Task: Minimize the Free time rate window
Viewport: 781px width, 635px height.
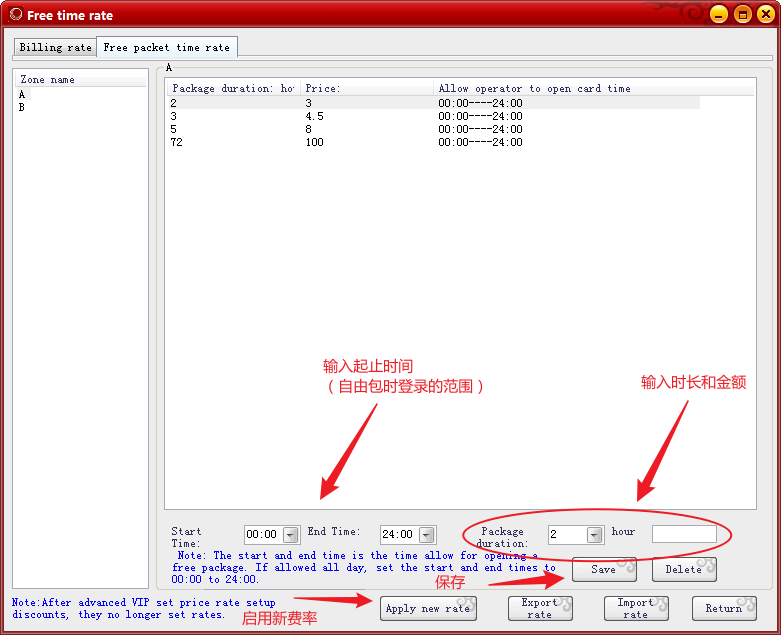Action: (x=718, y=14)
